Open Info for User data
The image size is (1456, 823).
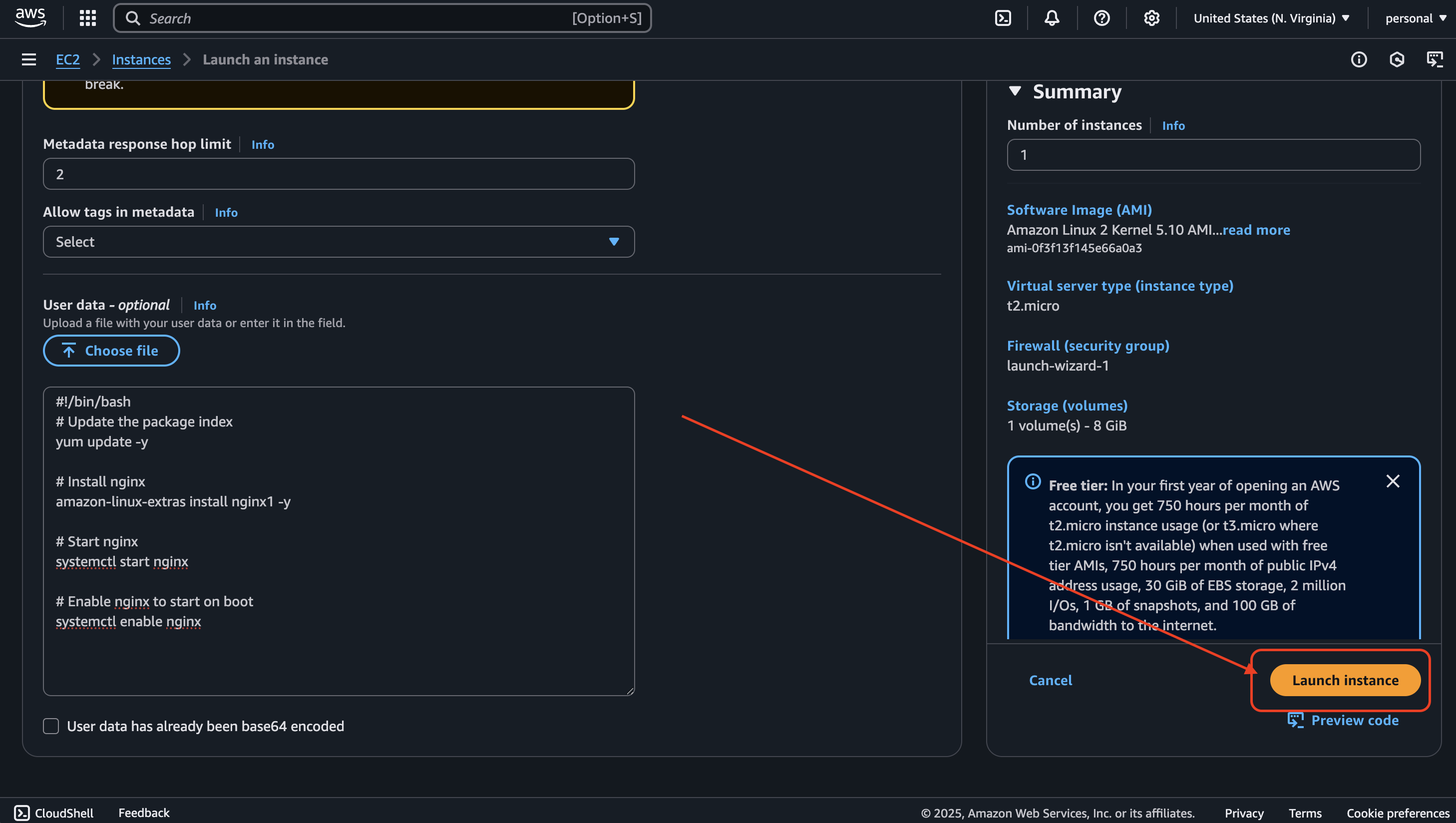tap(205, 305)
